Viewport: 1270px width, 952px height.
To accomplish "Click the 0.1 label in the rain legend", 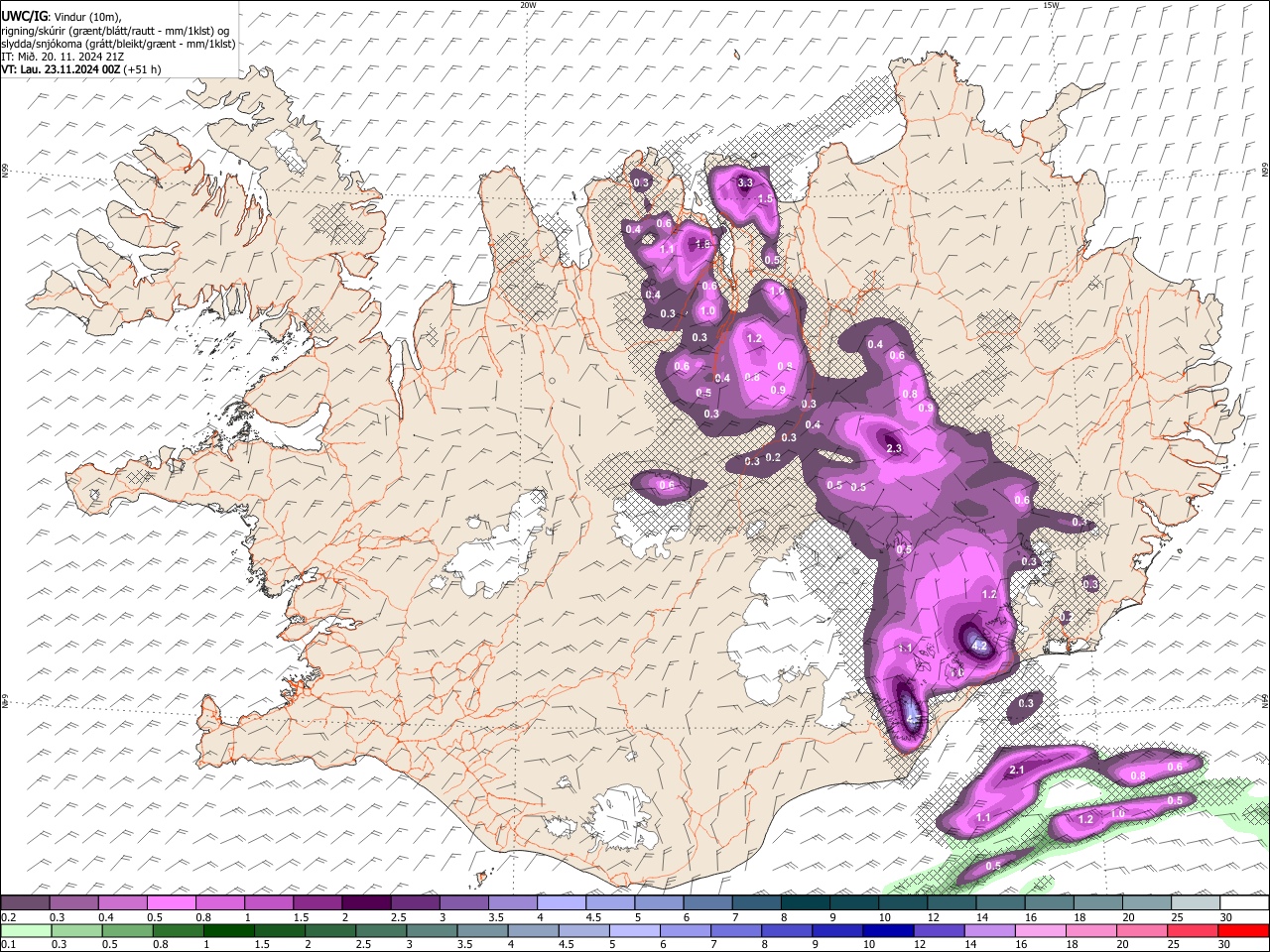I will 8,944.
